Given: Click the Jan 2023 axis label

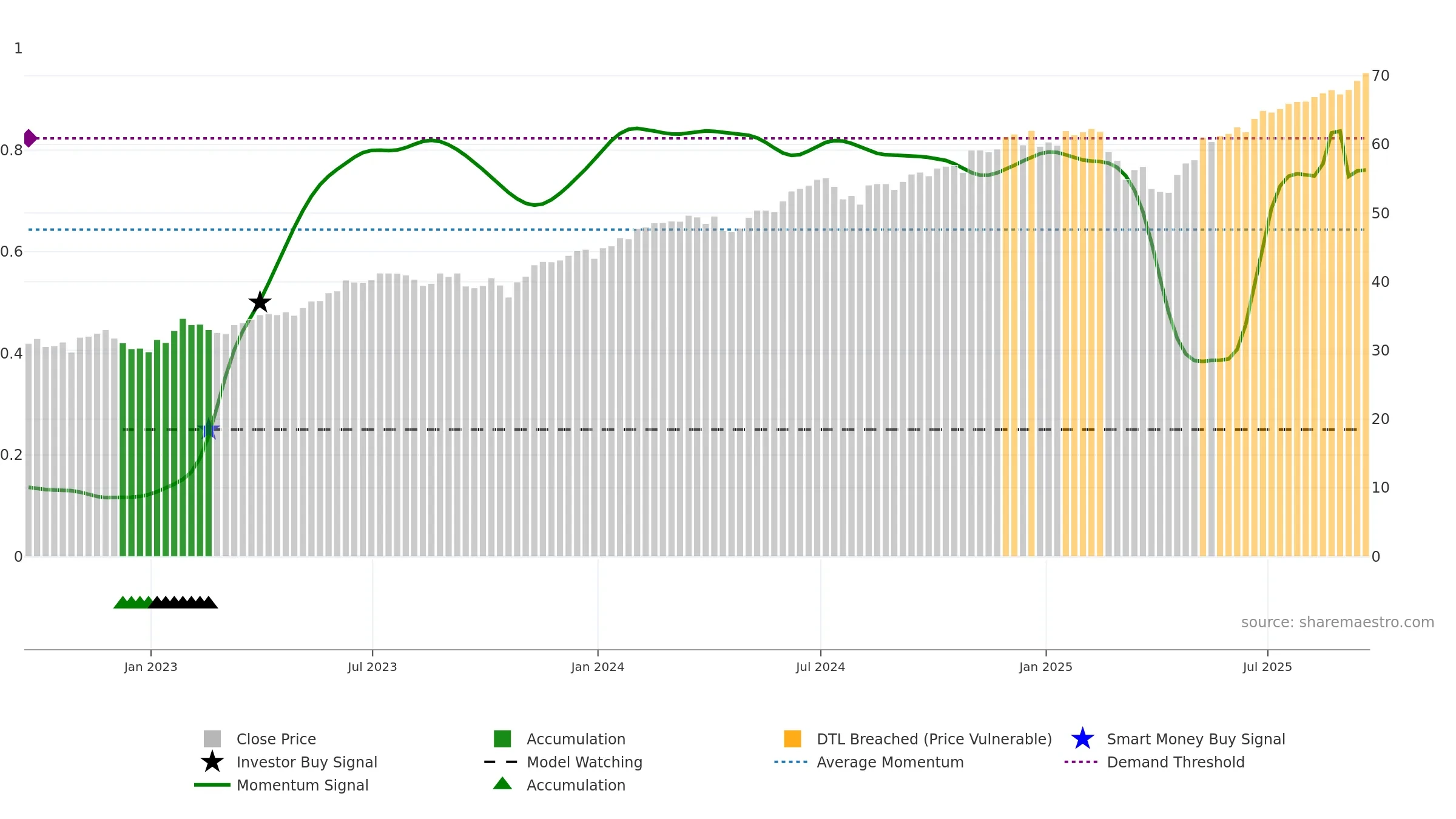Looking at the screenshot, I should 150,667.
